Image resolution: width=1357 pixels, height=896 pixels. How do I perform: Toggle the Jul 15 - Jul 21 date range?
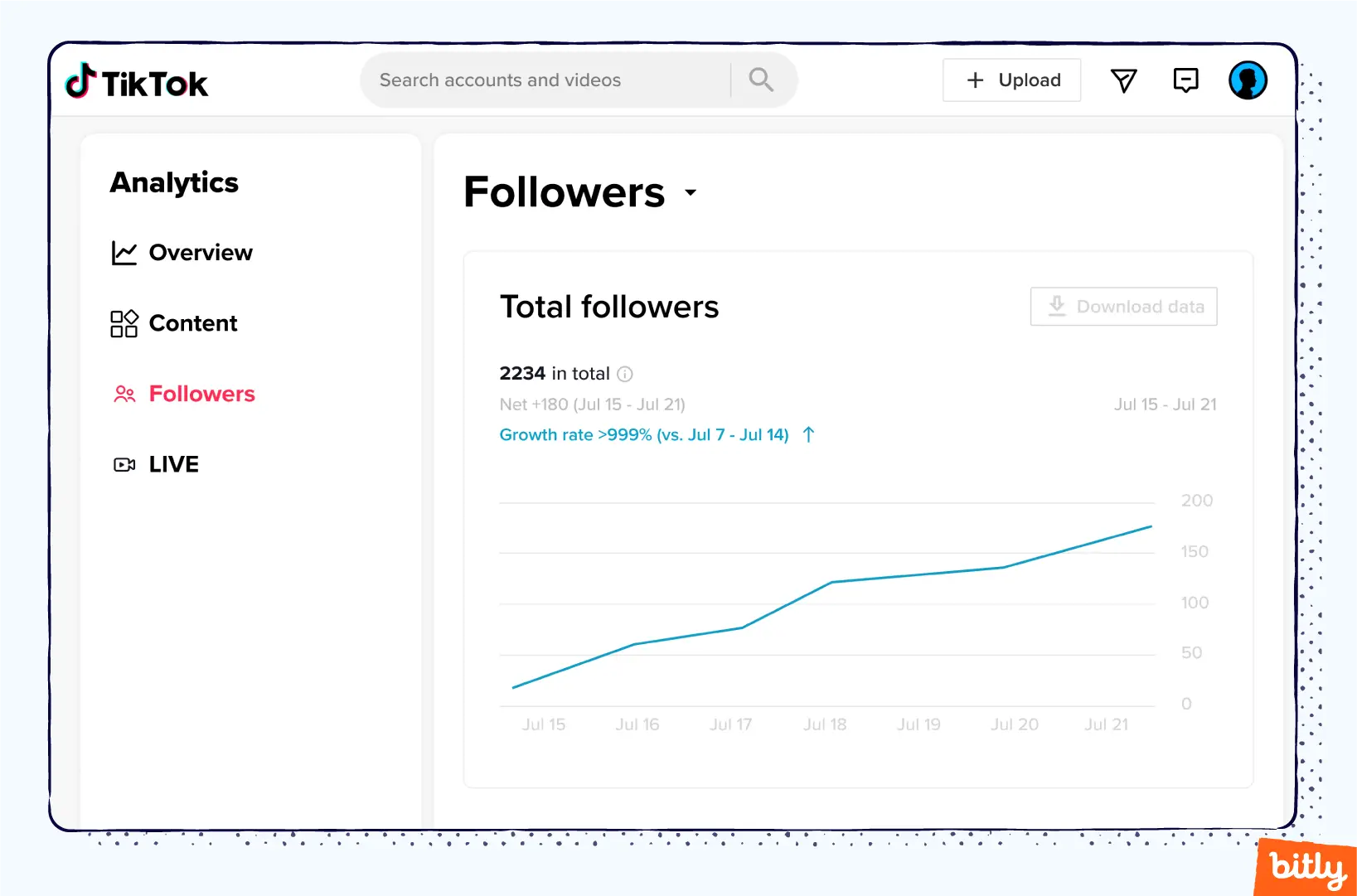1166,404
